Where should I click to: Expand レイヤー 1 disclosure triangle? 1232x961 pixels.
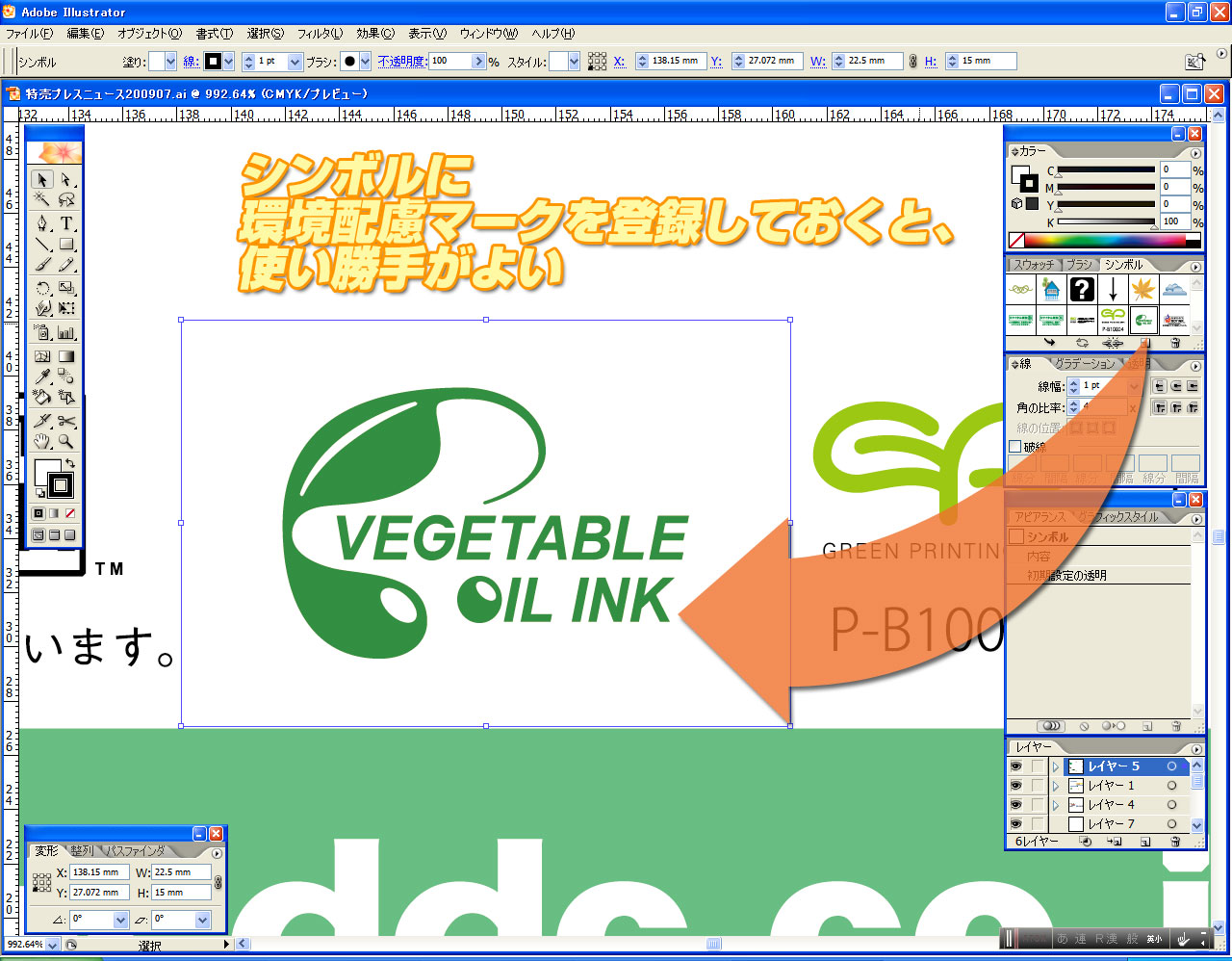(1056, 786)
